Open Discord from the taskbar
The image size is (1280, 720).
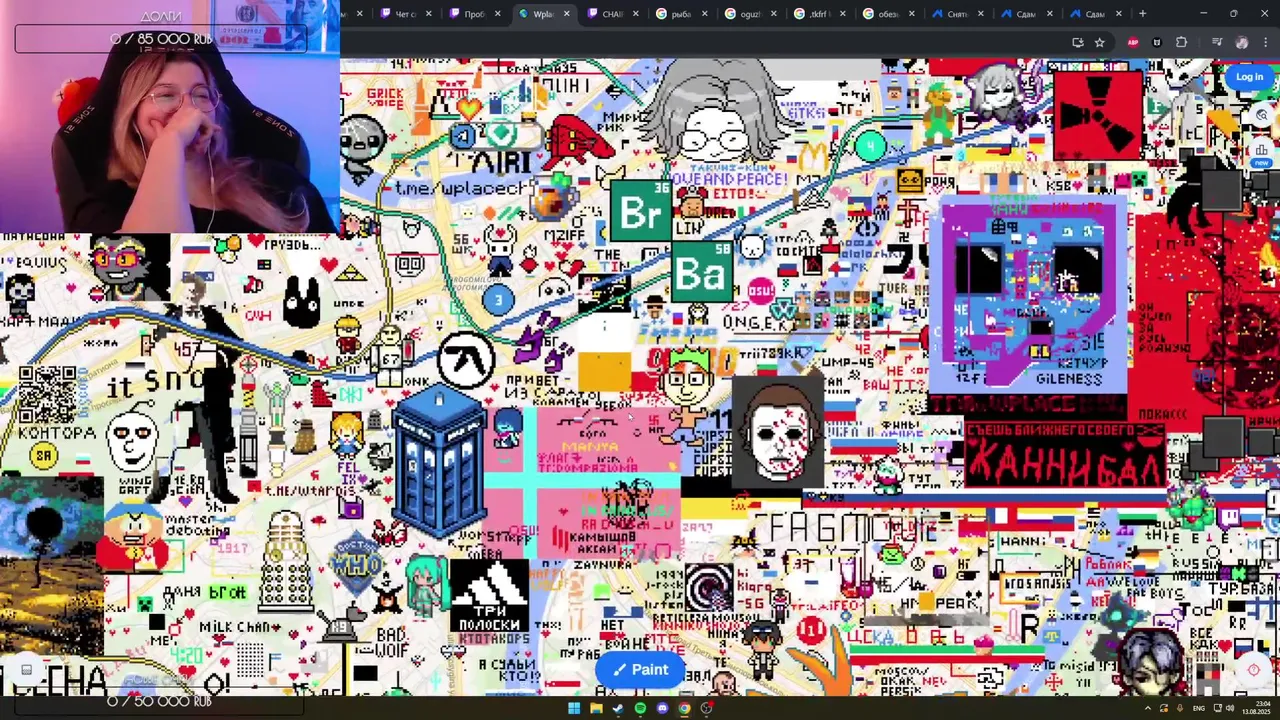pyautogui.click(x=662, y=708)
